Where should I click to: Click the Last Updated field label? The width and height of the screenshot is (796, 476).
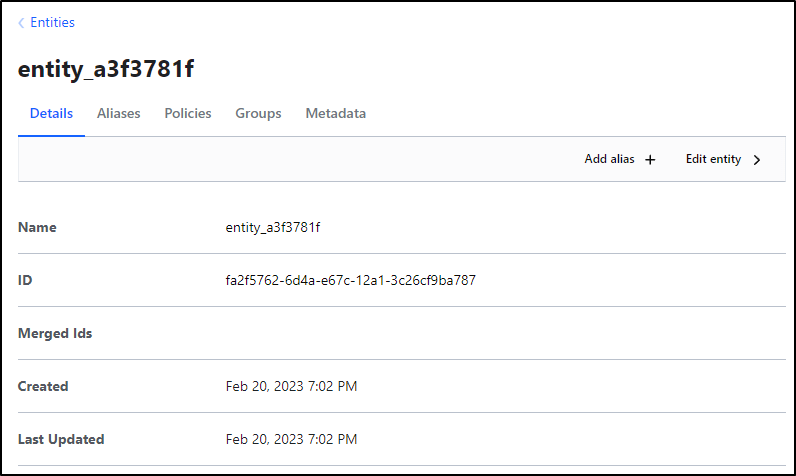coord(61,439)
